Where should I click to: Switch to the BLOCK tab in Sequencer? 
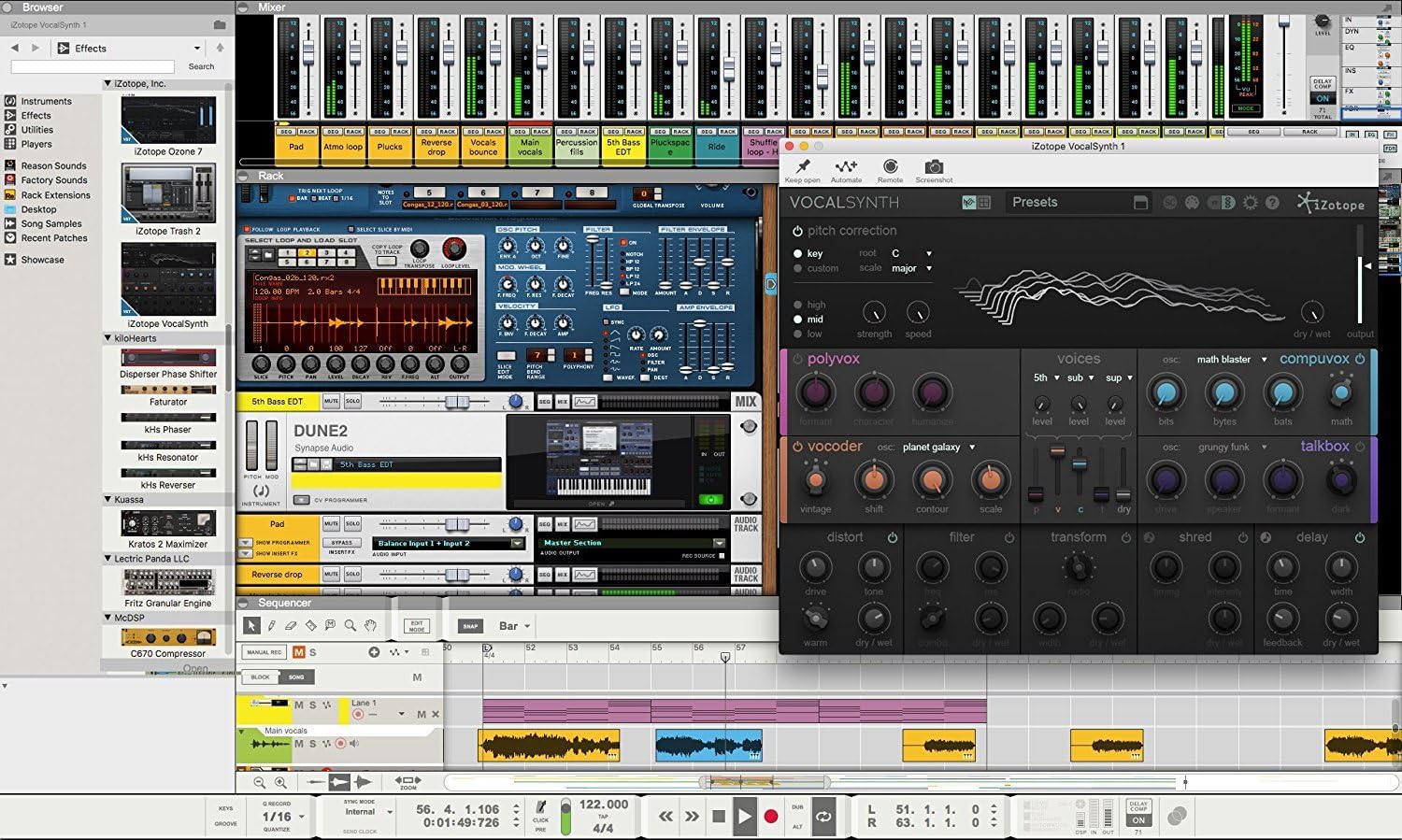[x=259, y=676]
